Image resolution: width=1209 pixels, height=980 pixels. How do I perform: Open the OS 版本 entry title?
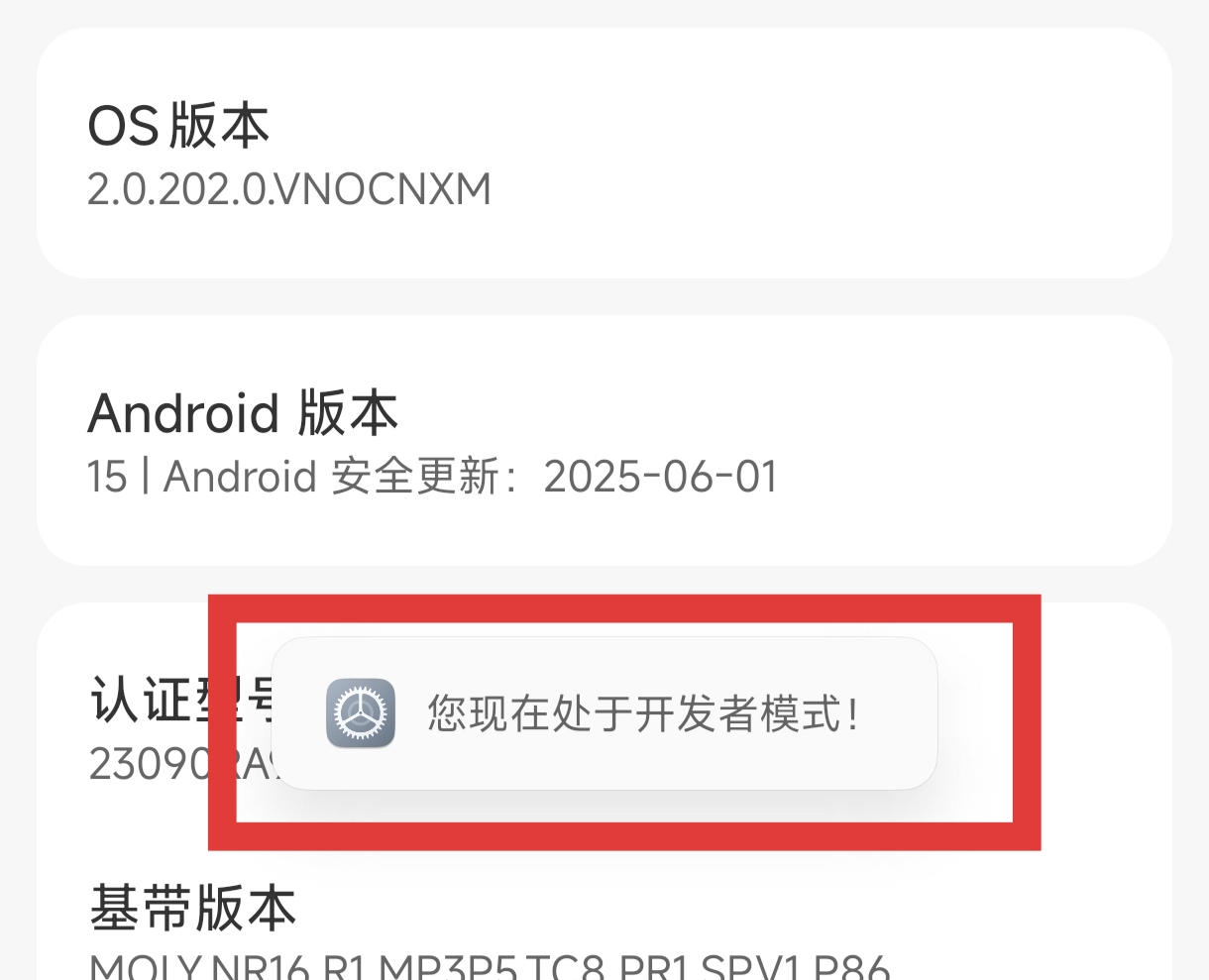point(179,126)
